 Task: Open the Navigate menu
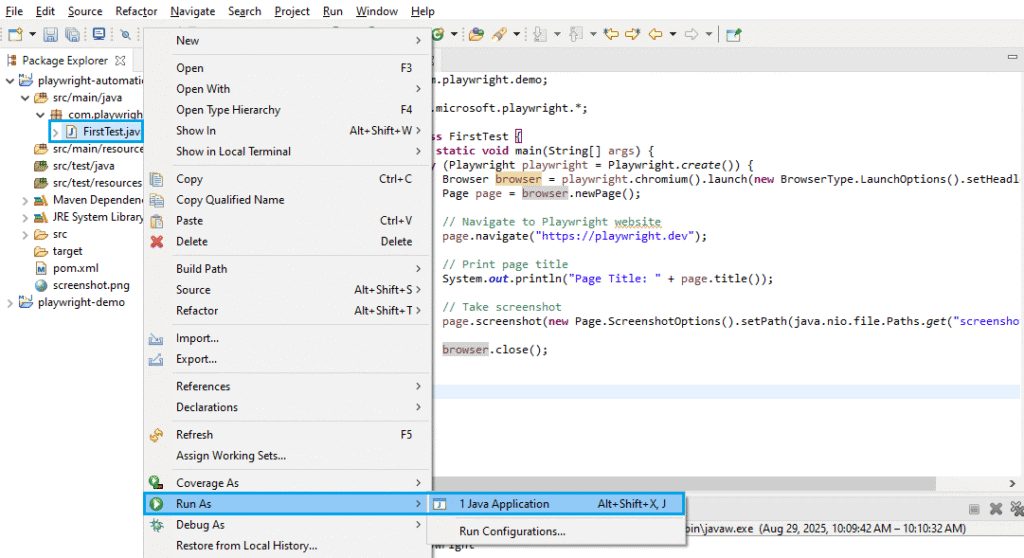click(193, 11)
